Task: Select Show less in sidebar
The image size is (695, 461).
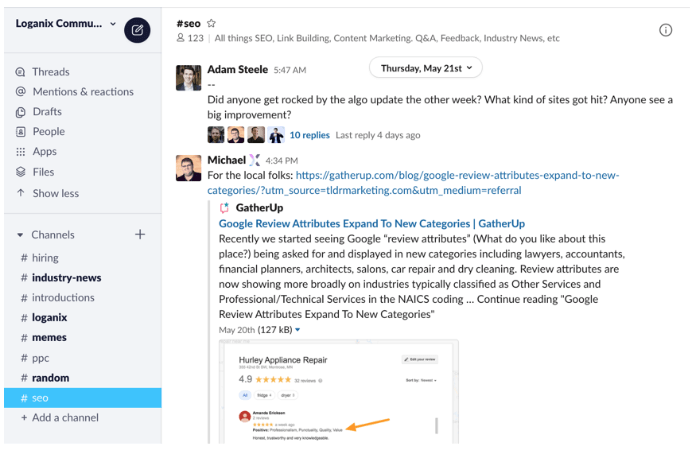Action: pyautogui.click(x=55, y=193)
